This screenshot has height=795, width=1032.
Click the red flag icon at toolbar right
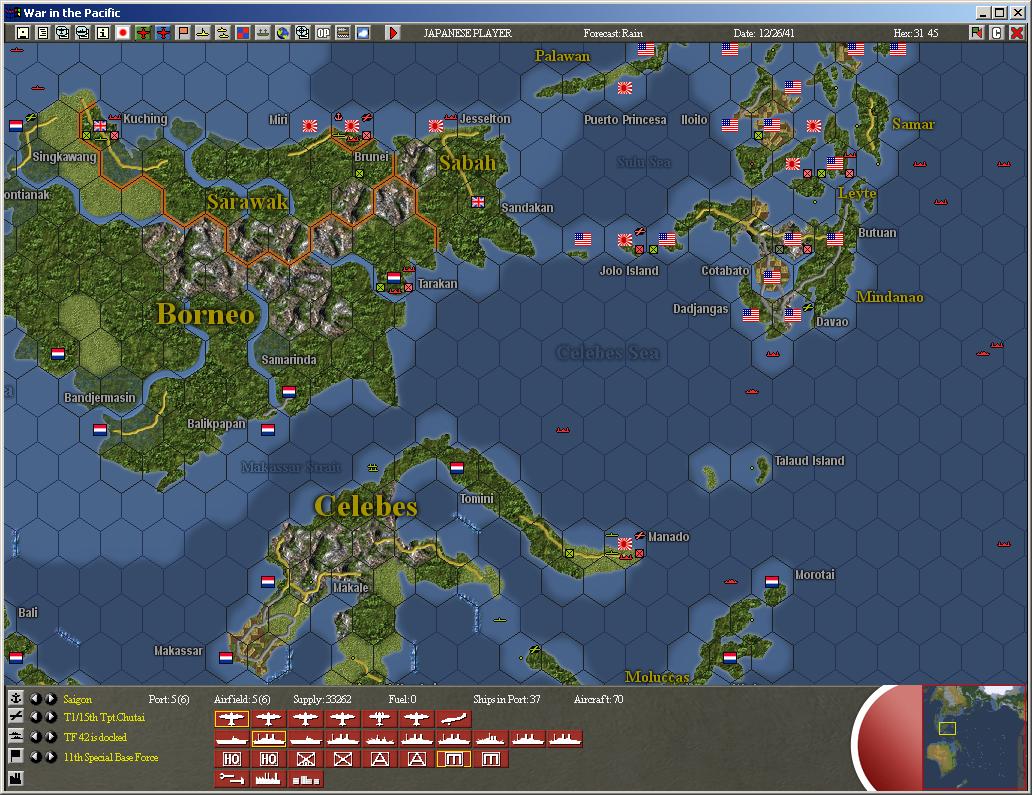point(977,32)
